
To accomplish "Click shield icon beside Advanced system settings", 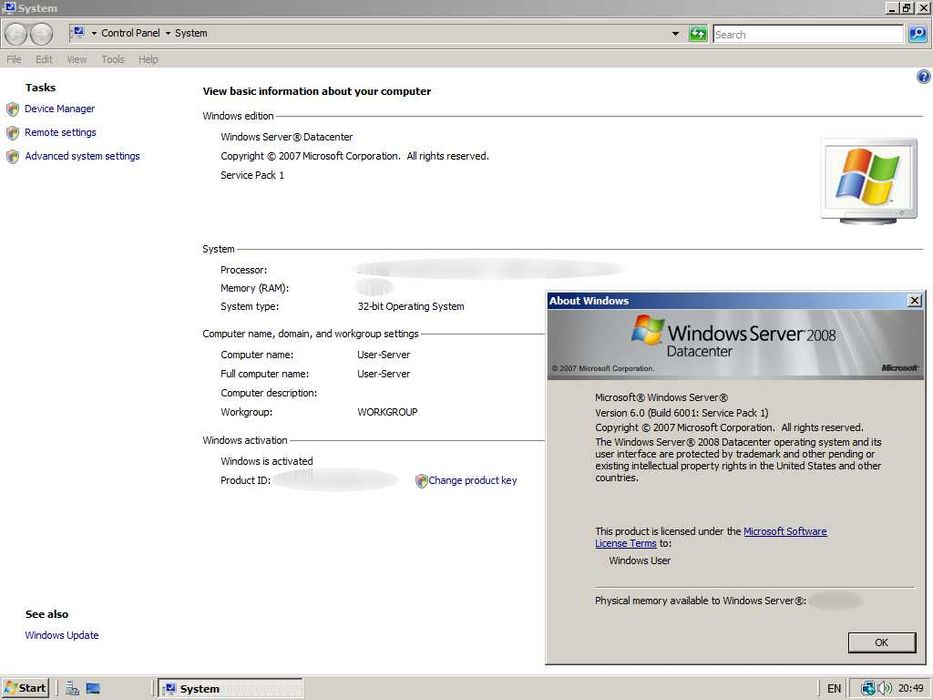I will (x=12, y=157).
